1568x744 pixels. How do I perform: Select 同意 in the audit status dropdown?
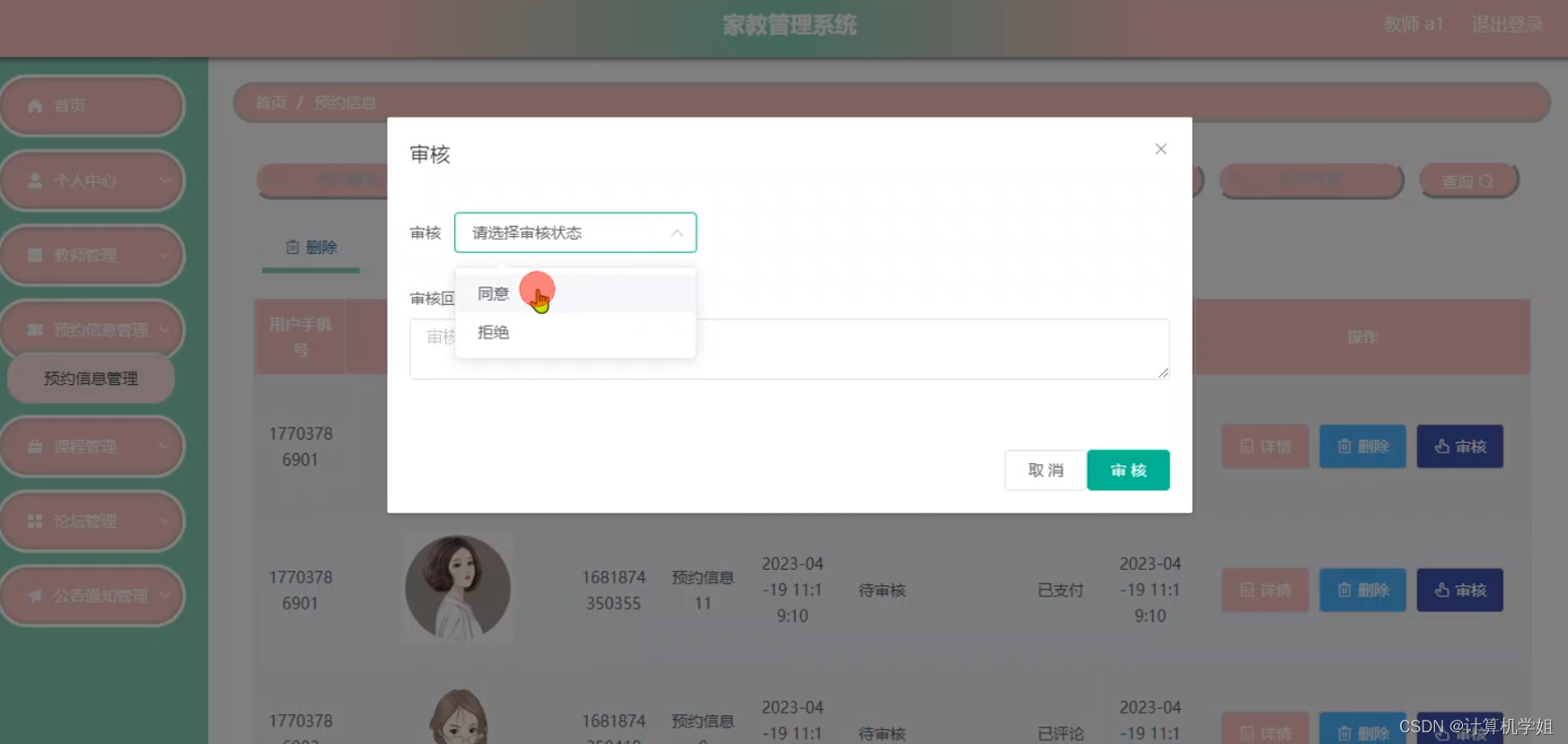pyautogui.click(x=575, y=293)
